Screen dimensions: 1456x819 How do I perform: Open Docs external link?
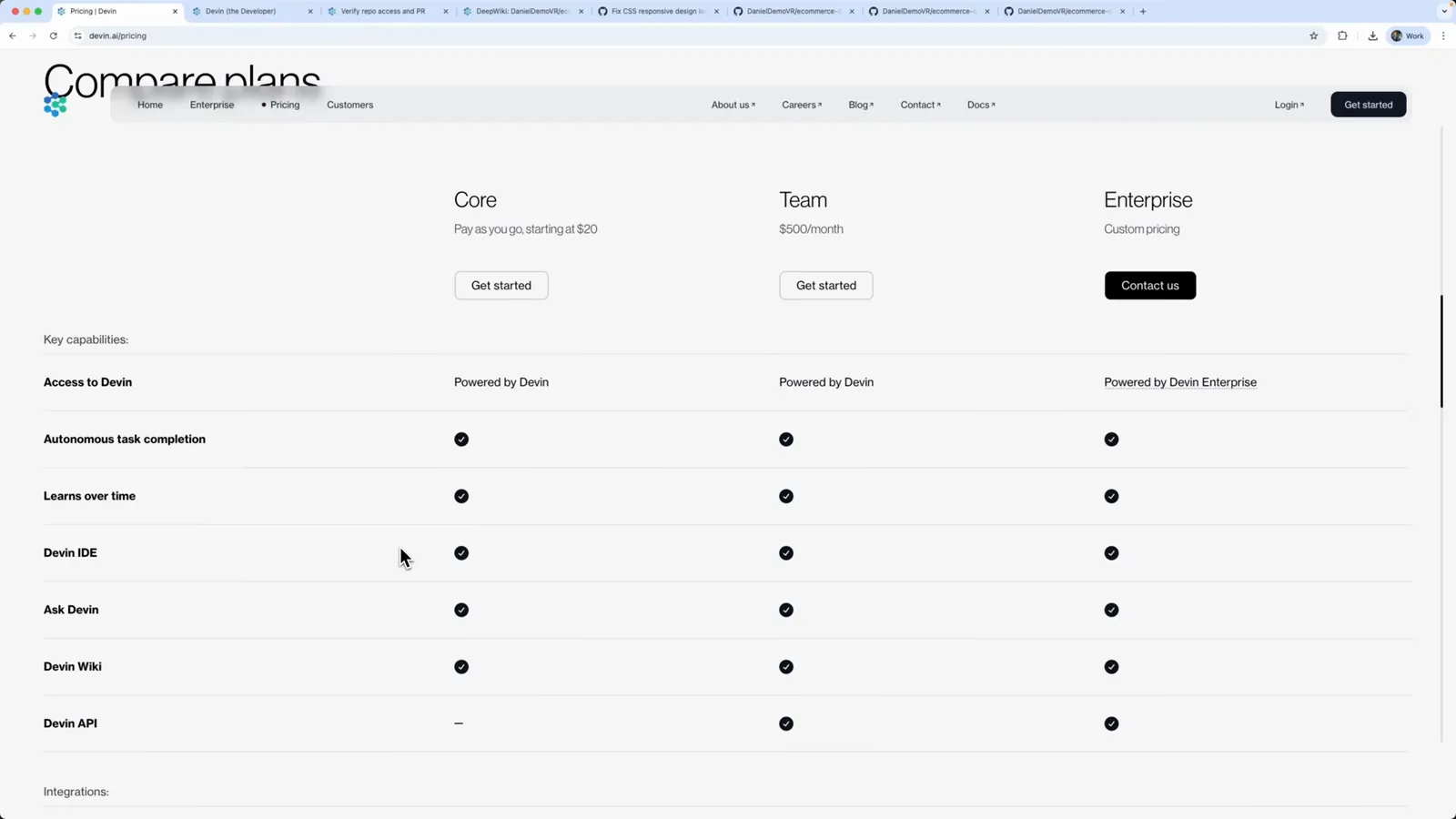pos(981,105)
